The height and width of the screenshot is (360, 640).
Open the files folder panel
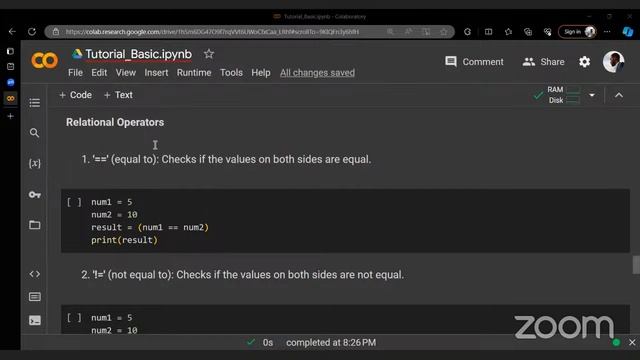(35, 225)
